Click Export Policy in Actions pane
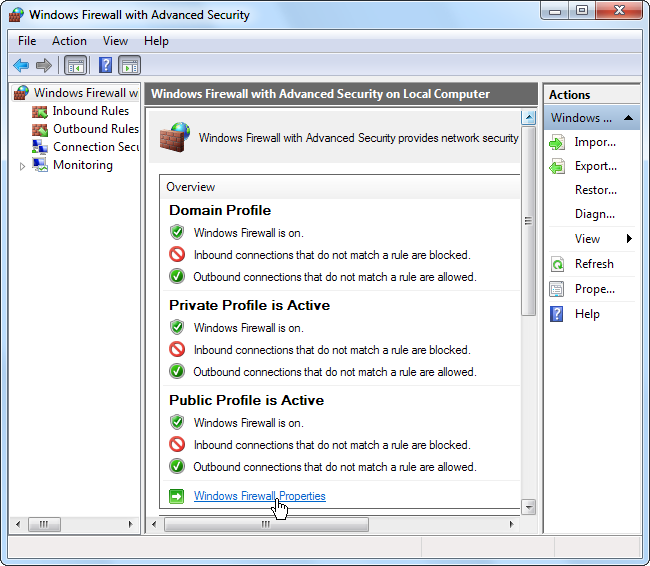Image resolution: width=650 pixels, height=566 pixels. 596,166
